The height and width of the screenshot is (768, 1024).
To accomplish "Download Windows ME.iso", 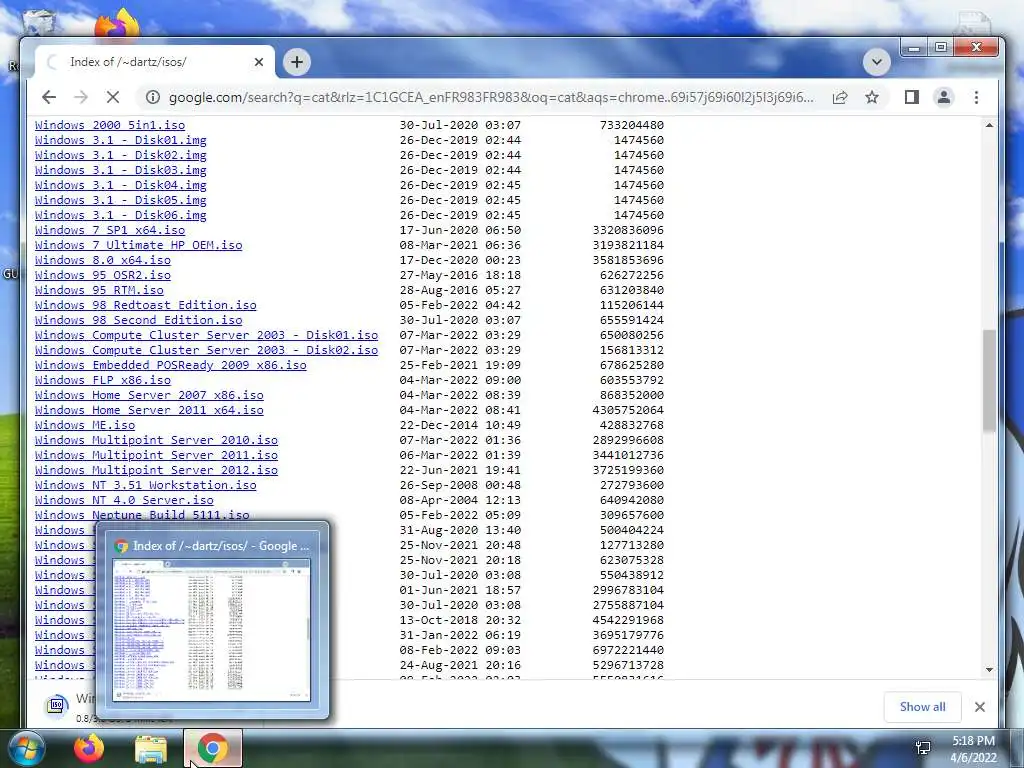I will [85, 425].
